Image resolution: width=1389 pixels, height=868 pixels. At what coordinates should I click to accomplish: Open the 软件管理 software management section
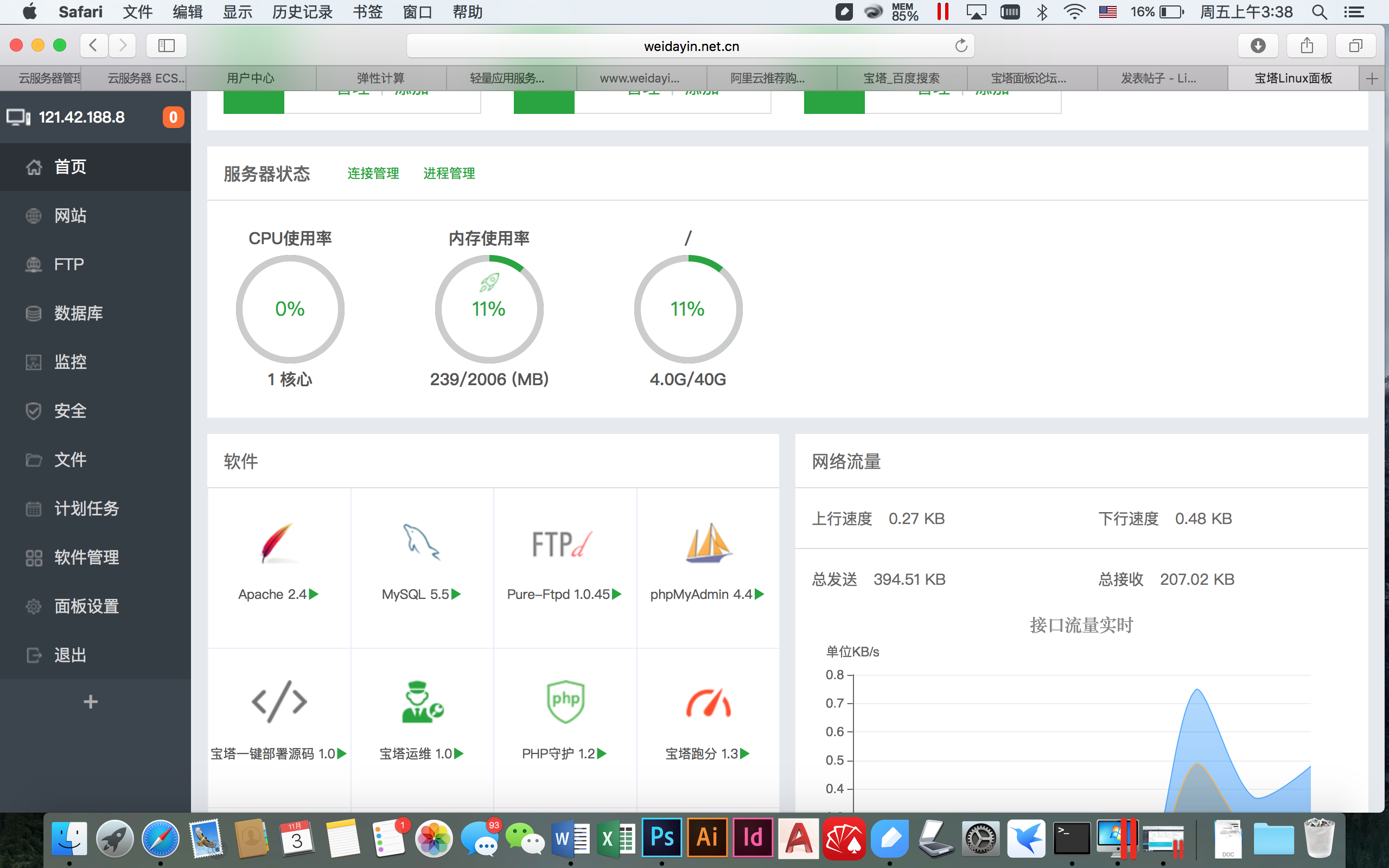(95, 557)
